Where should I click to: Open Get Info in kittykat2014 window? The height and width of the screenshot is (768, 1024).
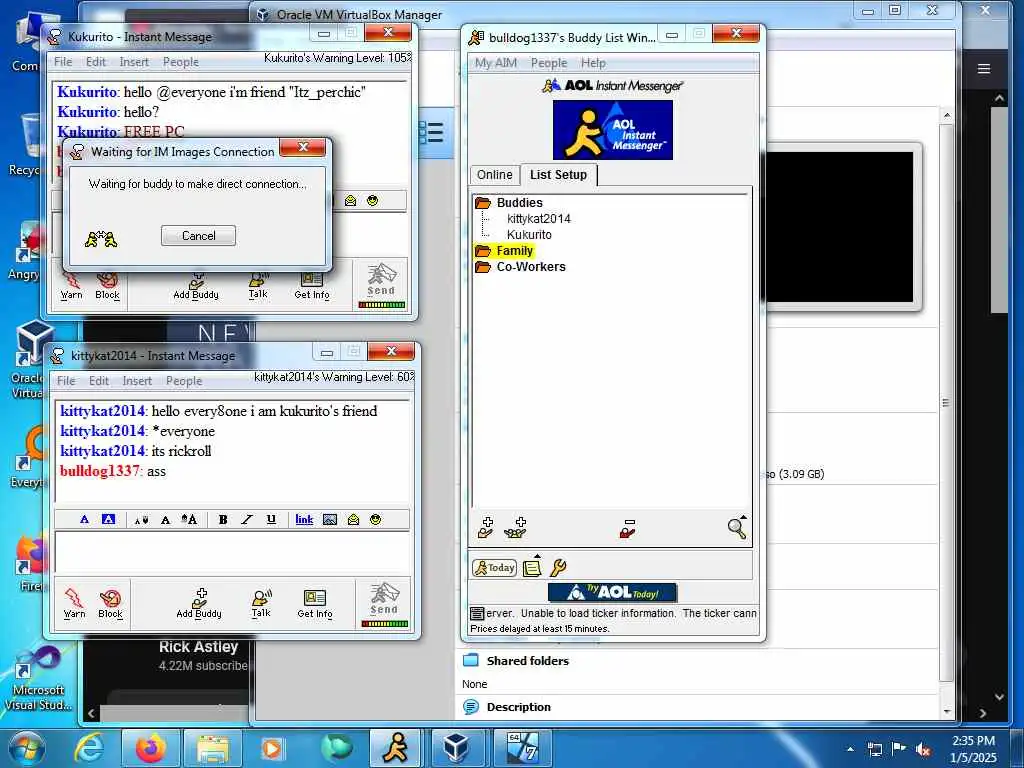(315, 602)
